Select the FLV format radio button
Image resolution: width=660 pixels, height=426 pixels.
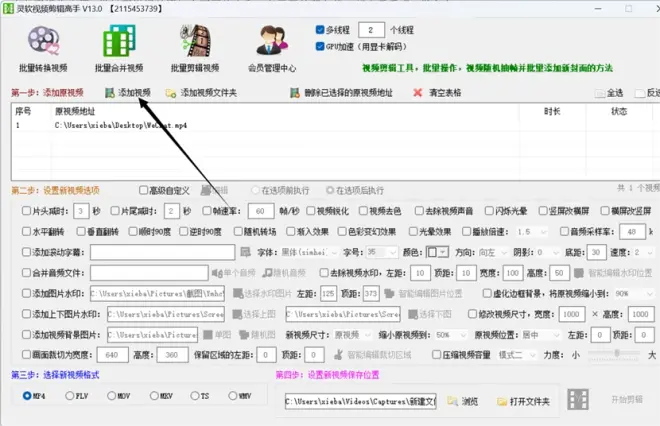tap(69, 396)
